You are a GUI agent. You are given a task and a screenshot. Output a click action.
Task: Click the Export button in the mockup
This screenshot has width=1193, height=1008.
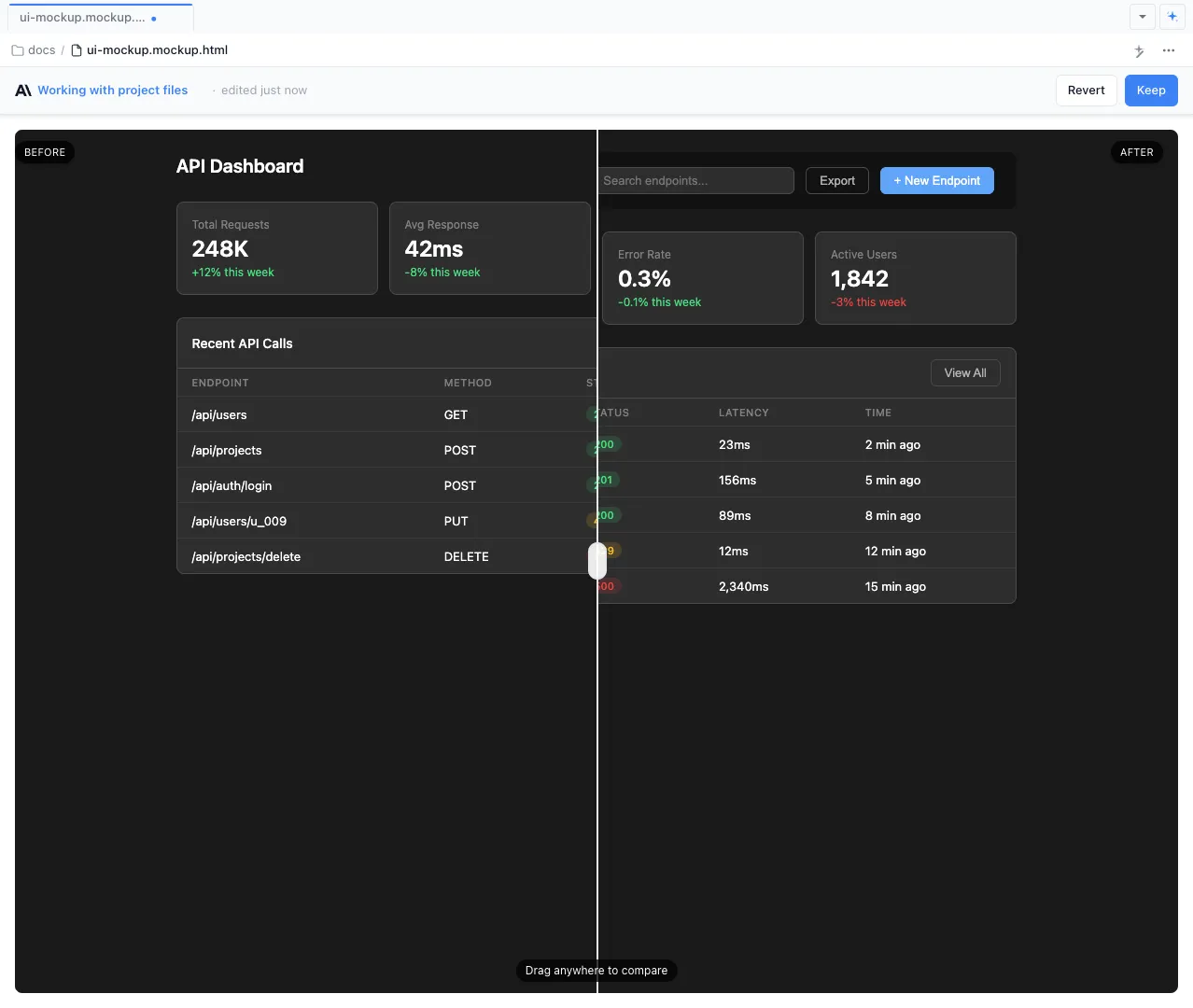tap(835, 180)
